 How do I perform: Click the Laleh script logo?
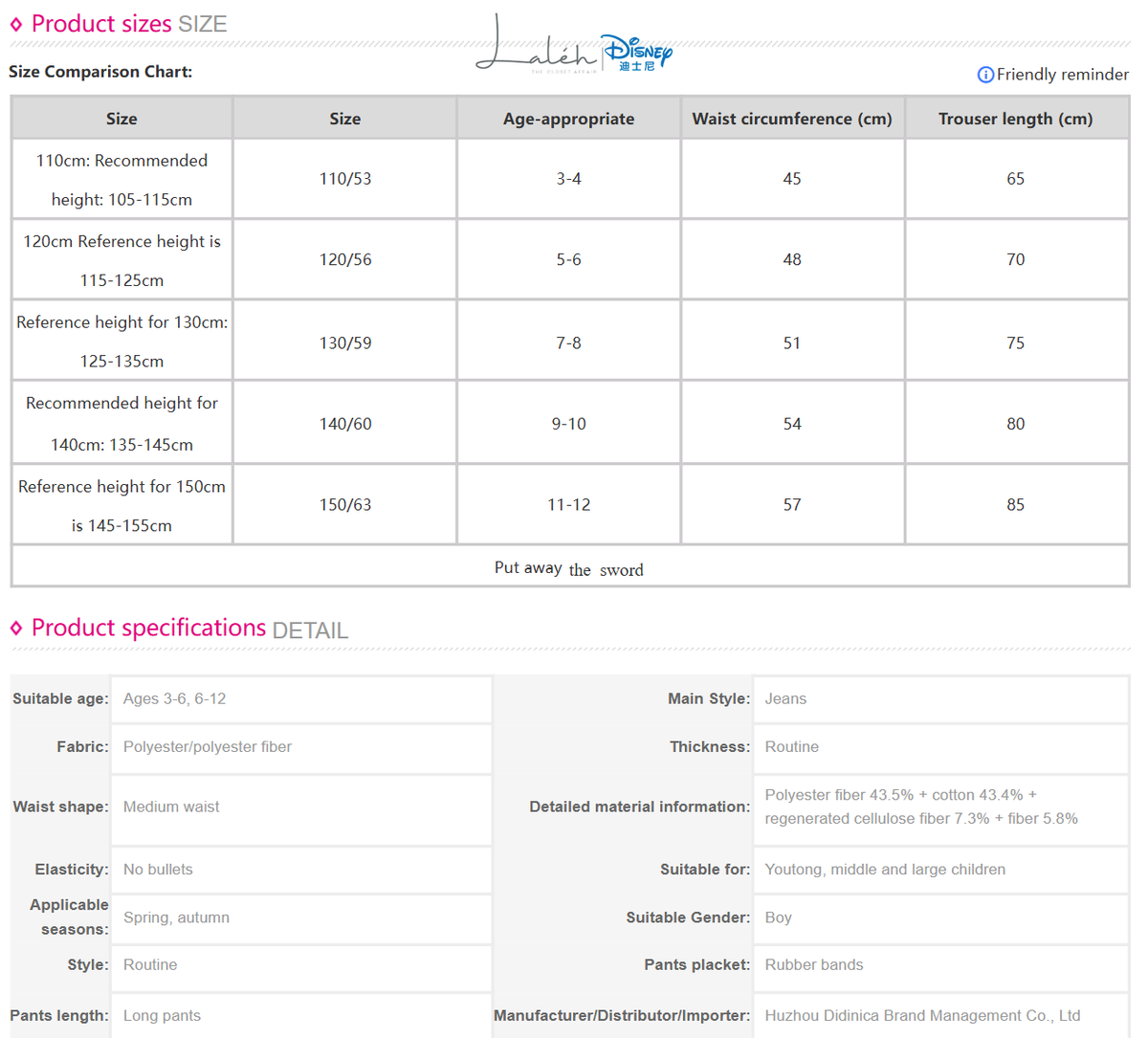[537, 44]
